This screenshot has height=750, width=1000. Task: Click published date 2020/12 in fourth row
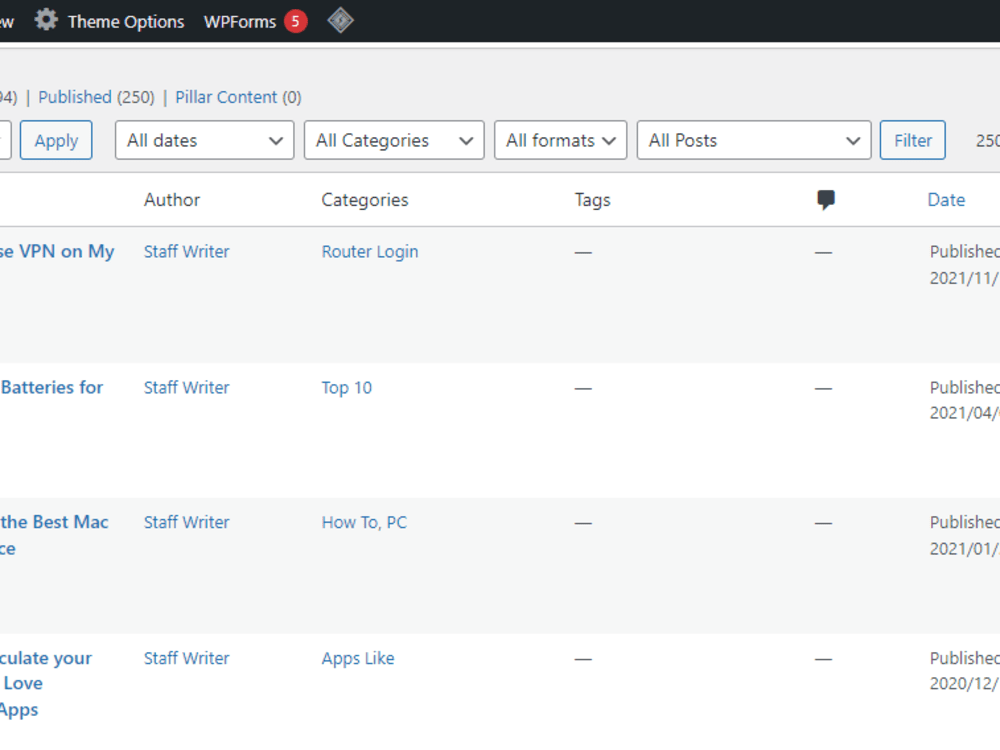[964, 684]
